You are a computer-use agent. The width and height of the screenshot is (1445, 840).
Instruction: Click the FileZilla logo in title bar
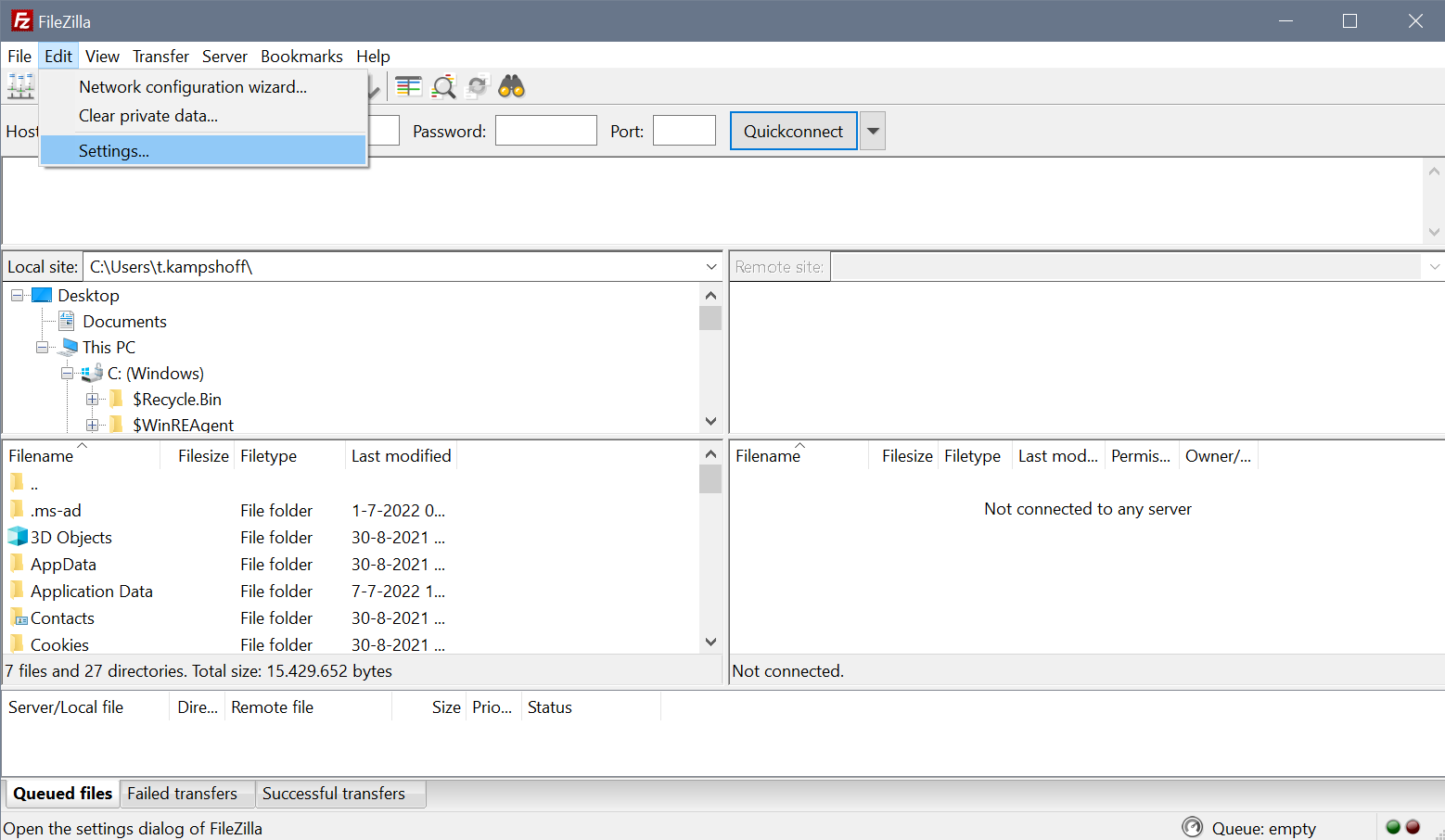tap(21, 20)
